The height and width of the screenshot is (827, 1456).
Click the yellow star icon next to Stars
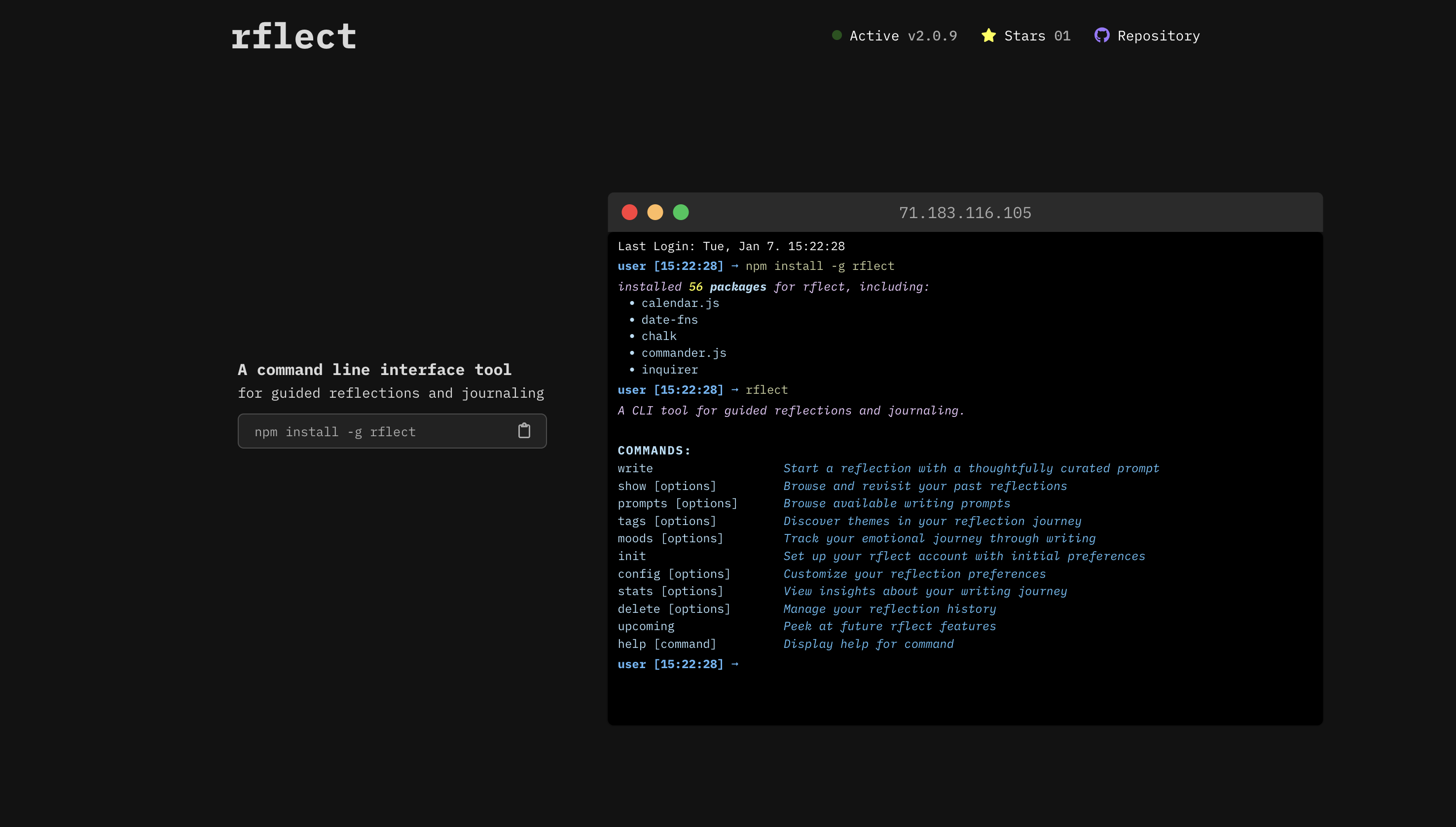(x=988, y=35)
